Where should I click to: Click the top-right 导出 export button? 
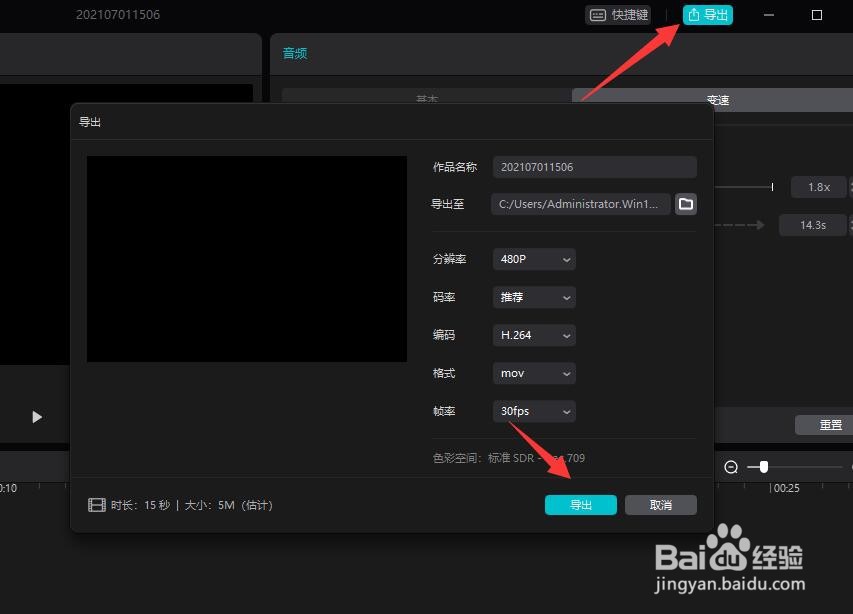coord(708,15)
